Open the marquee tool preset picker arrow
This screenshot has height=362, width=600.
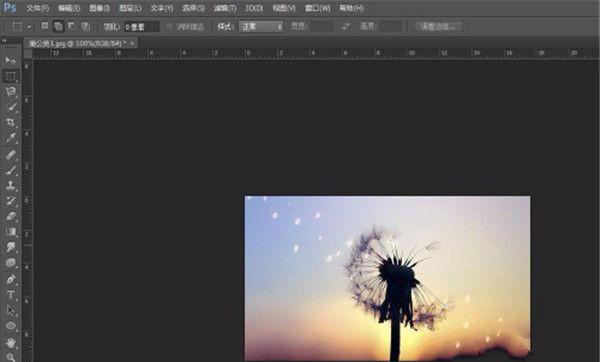point(29,27)
